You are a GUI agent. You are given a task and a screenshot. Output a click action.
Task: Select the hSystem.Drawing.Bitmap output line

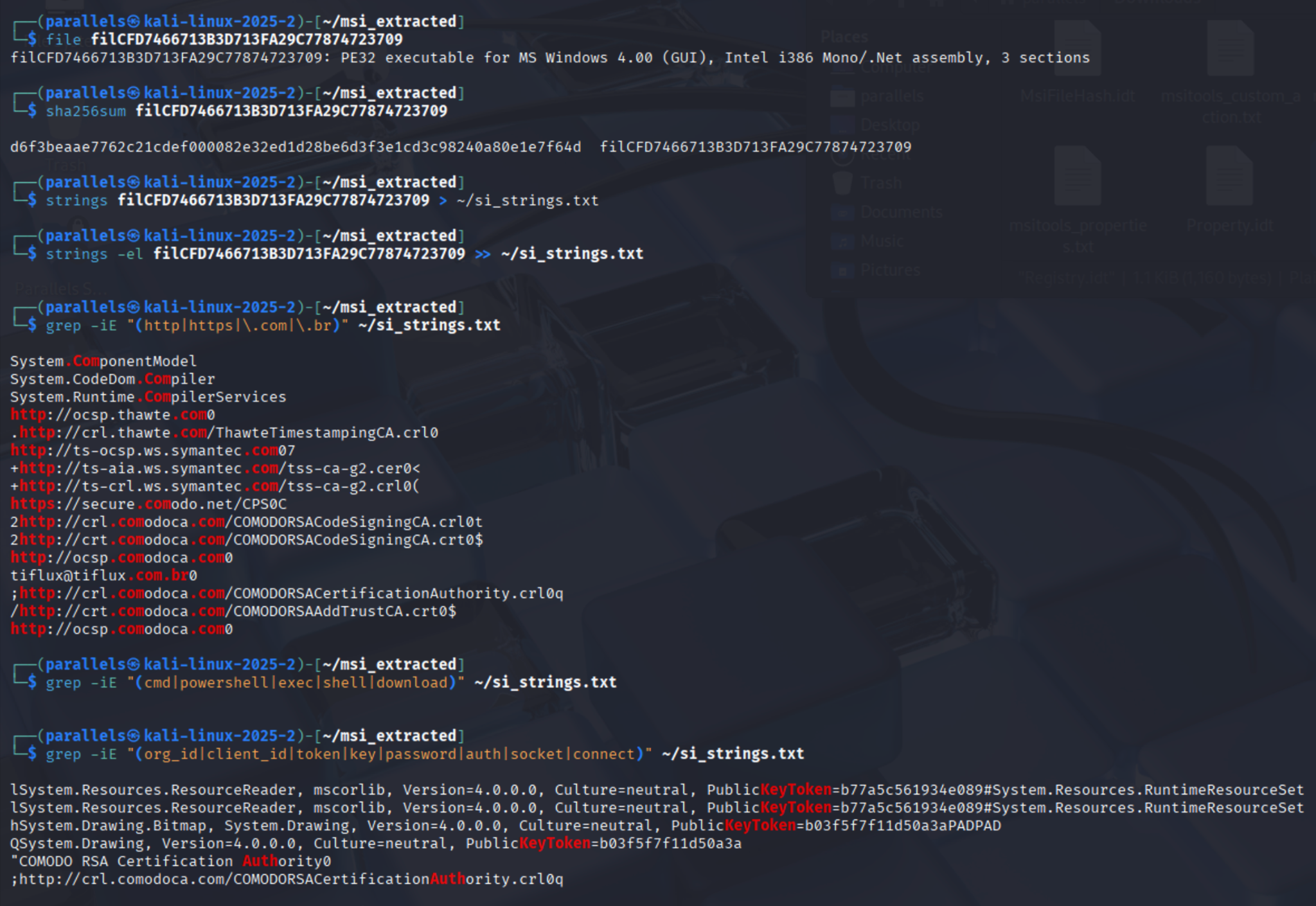[506, 826]
